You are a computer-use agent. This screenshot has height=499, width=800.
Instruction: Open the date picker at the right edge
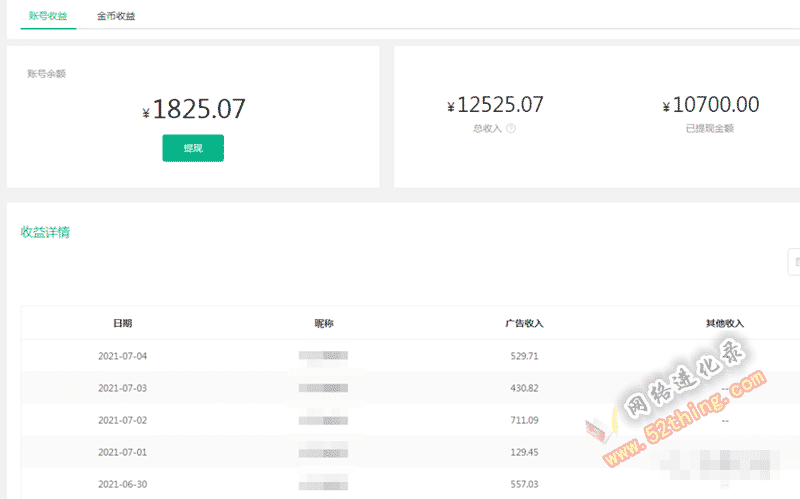tap(794, 262)
